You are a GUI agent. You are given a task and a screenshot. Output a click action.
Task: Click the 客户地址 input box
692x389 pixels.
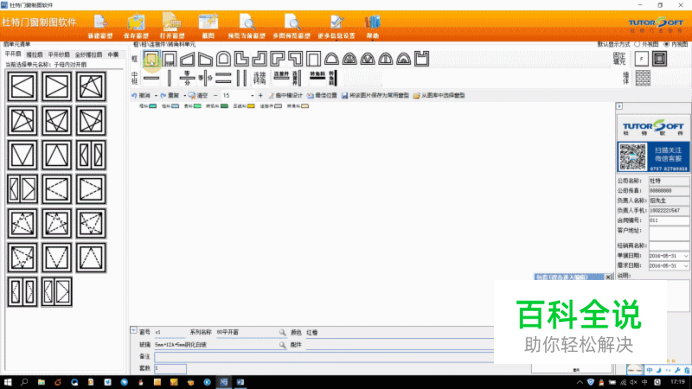(669, 233)
